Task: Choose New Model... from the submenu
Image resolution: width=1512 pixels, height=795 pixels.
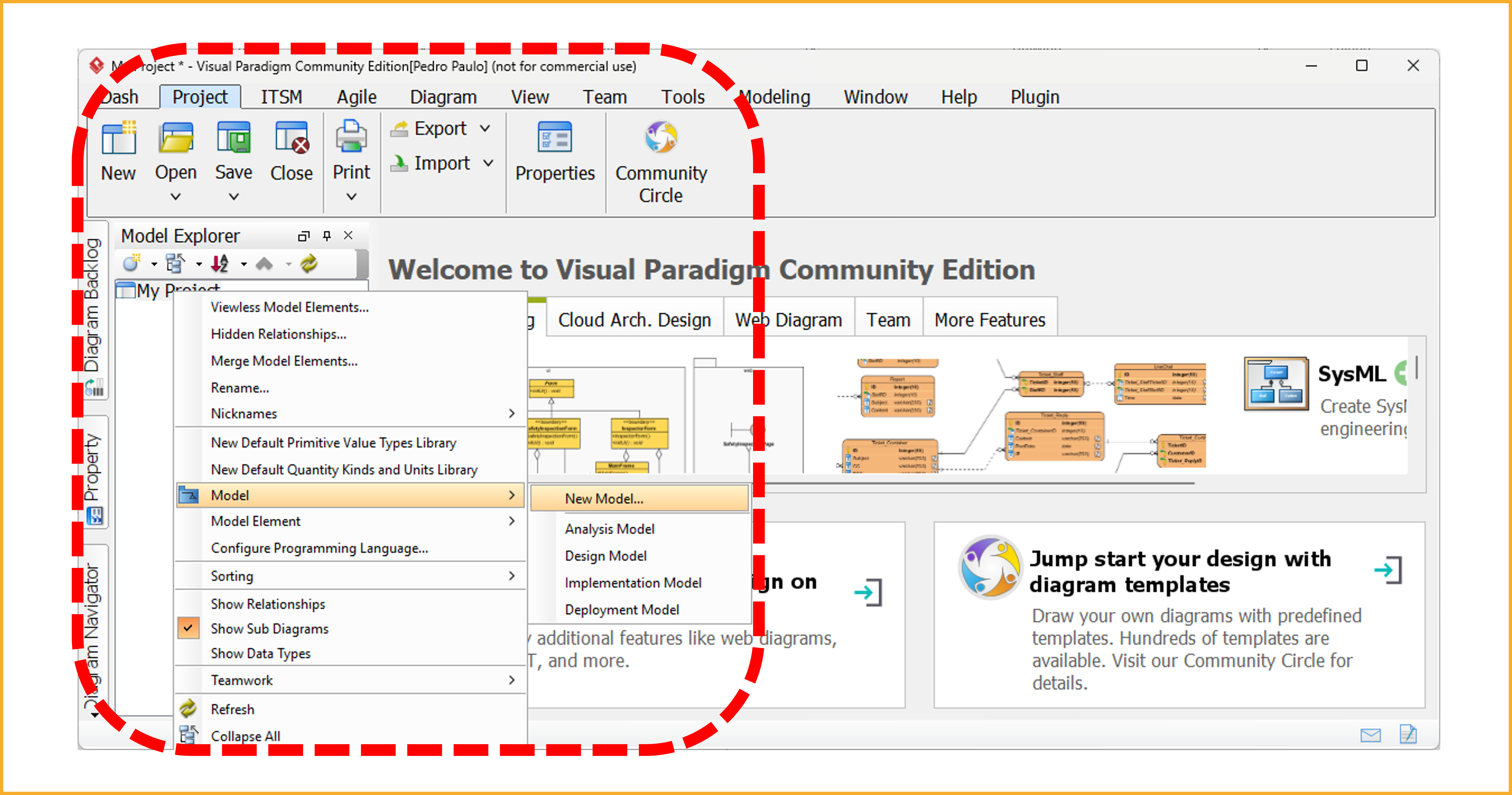Action: click(640, 498)
